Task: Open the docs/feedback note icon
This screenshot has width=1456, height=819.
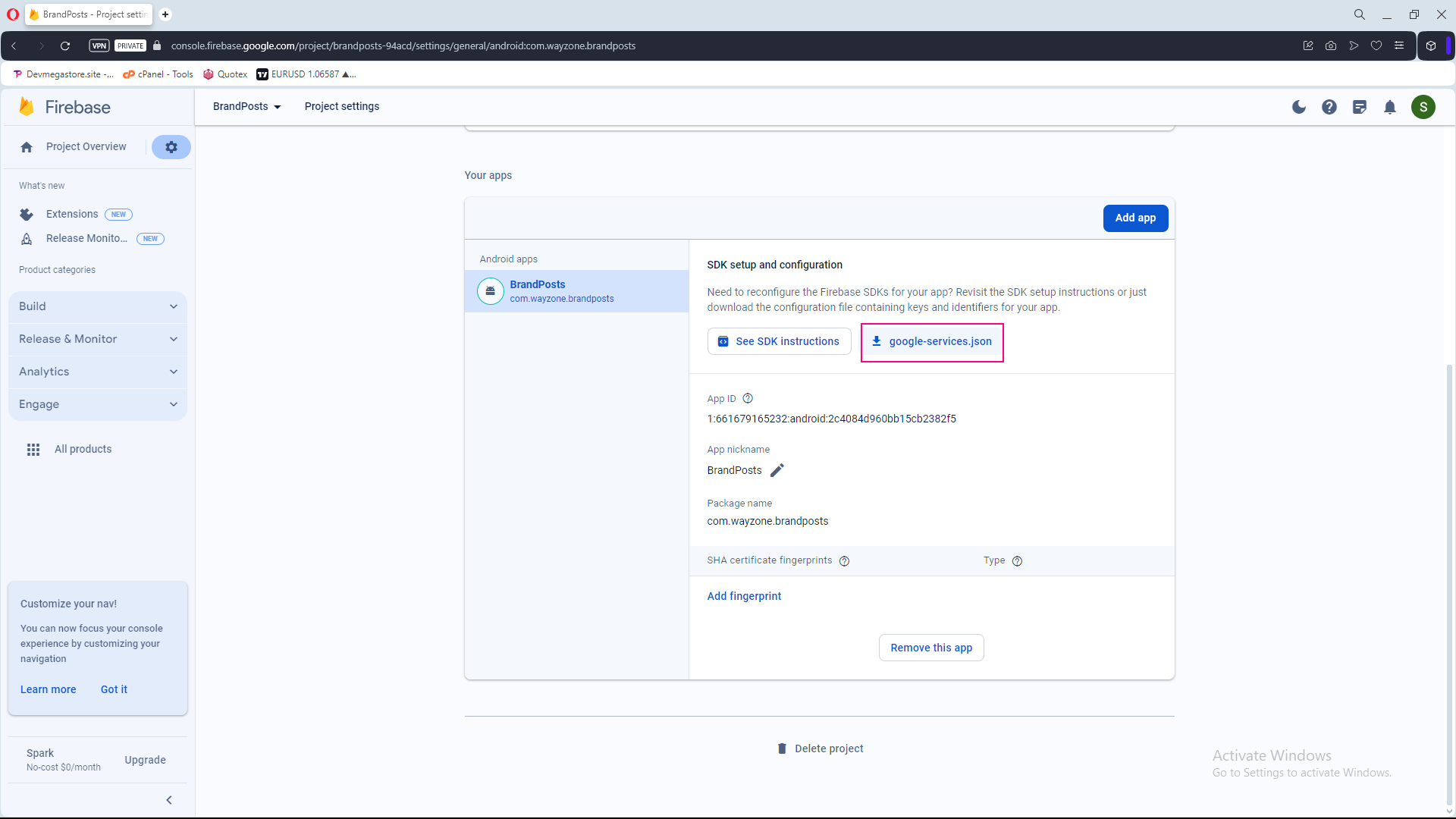Action: 1360,107
